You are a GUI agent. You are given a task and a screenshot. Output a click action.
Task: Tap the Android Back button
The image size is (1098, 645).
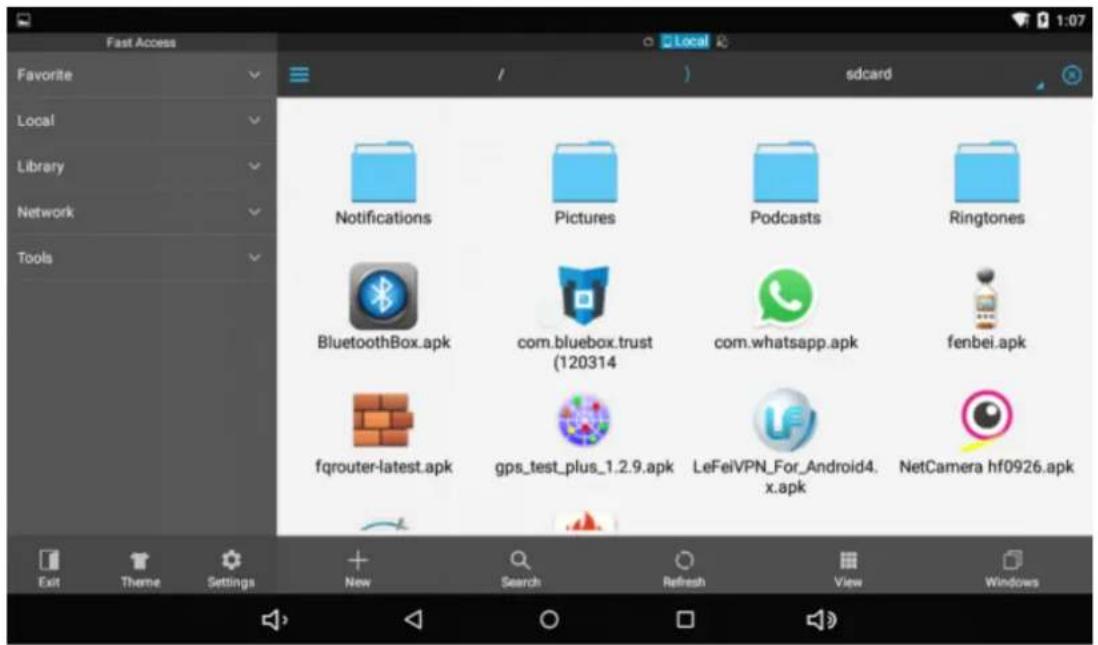pyautogui.click(x=413, y=619)
